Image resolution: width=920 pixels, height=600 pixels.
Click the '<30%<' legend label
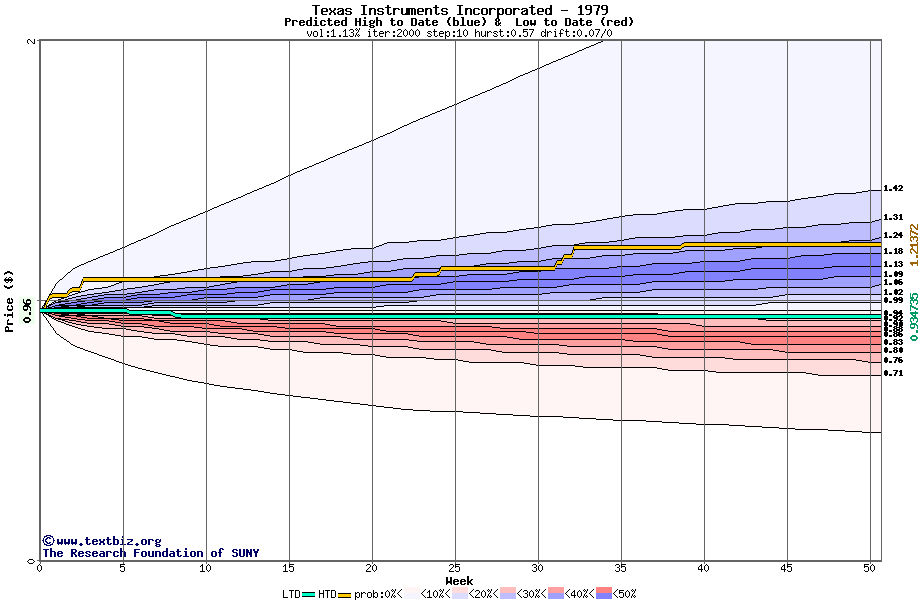coord(532,594)
